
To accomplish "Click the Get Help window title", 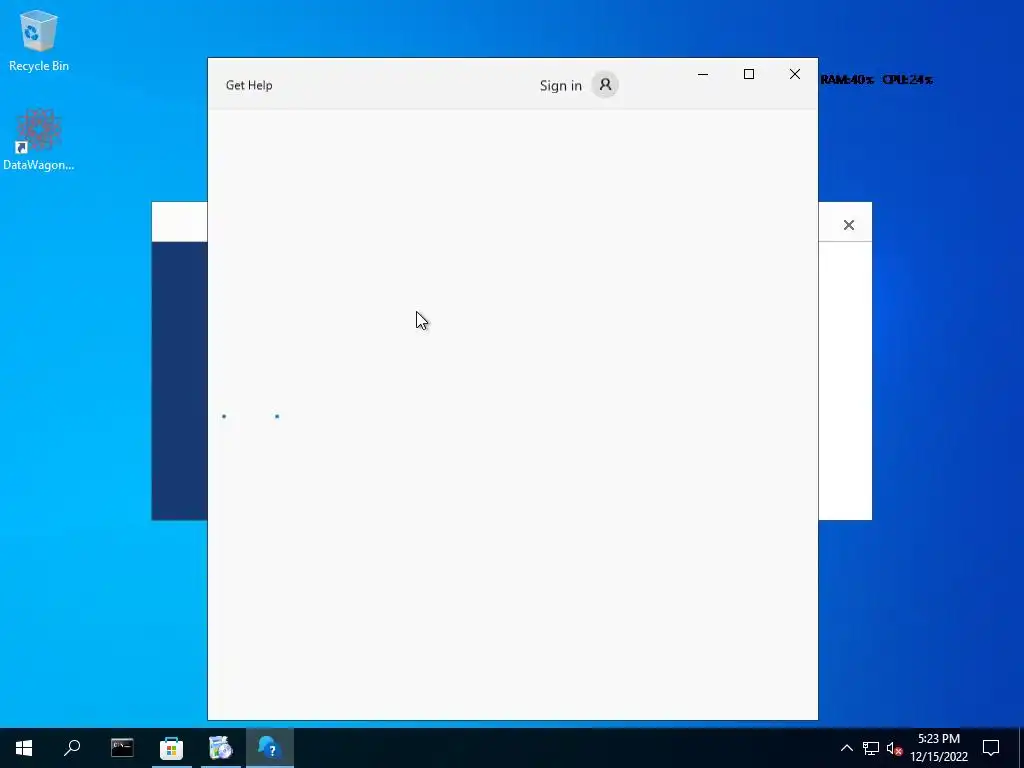I will (x=249, y=85).
